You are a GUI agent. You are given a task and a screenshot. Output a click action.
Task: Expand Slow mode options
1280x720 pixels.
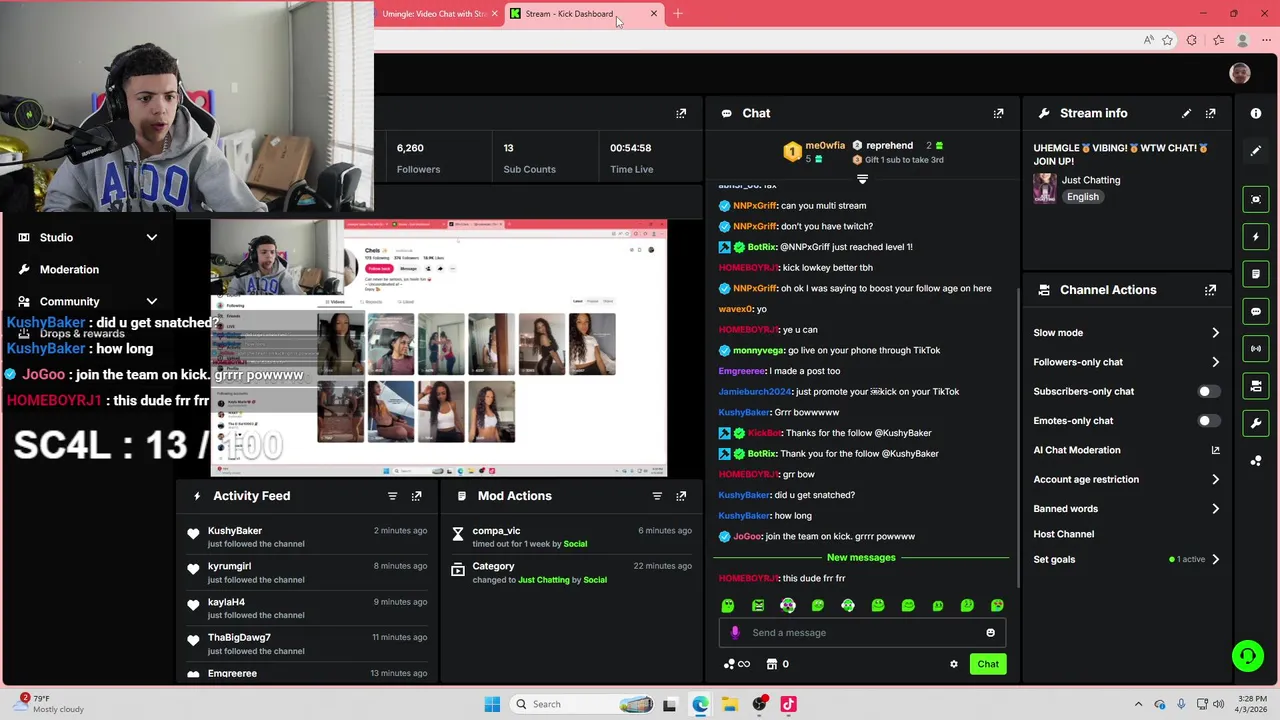1215,333
